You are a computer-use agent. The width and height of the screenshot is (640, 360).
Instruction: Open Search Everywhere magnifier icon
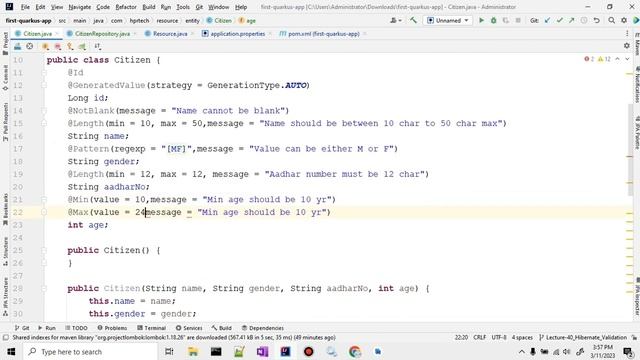(611, 20)
